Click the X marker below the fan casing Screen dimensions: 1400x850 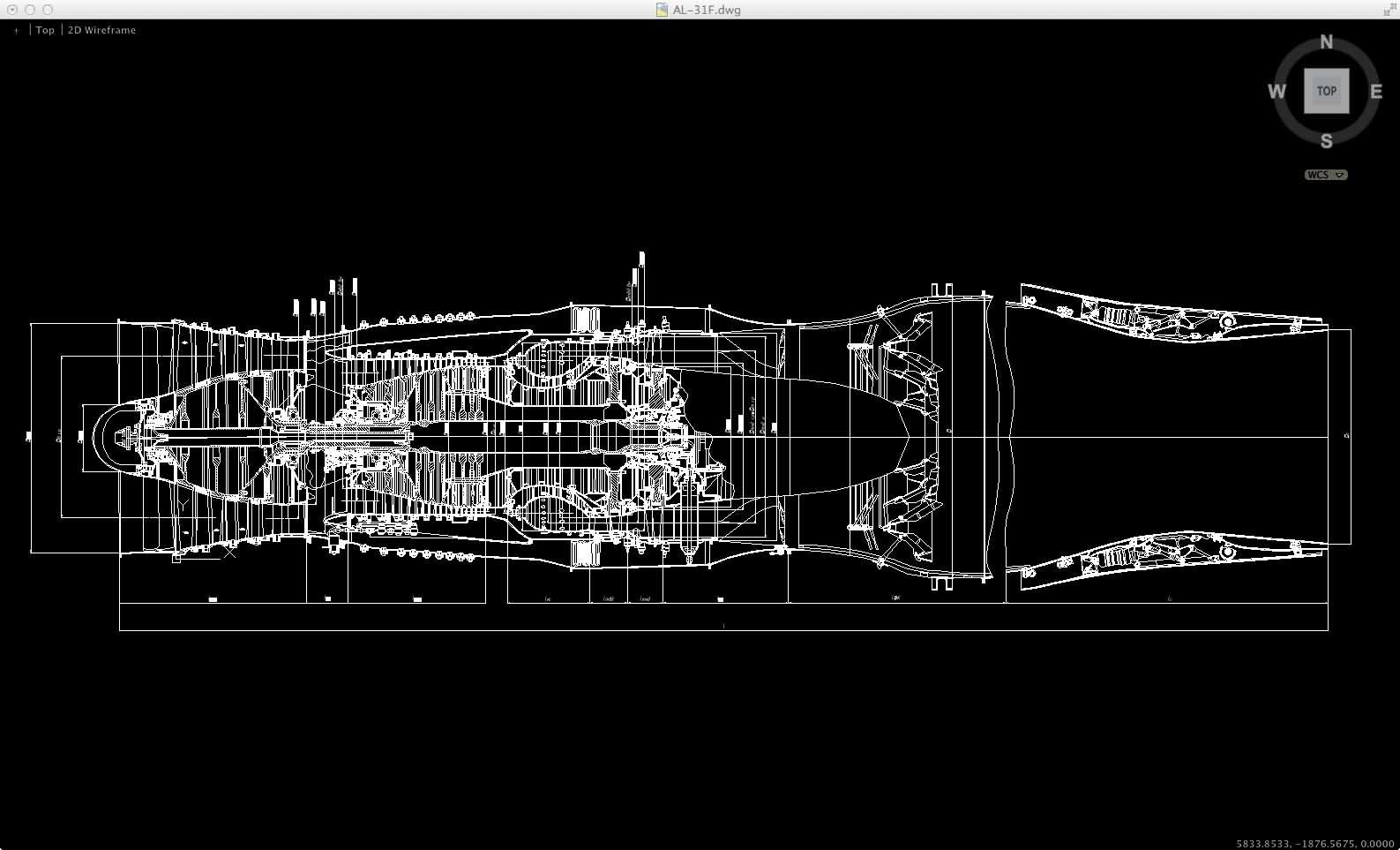coord(230,553)
